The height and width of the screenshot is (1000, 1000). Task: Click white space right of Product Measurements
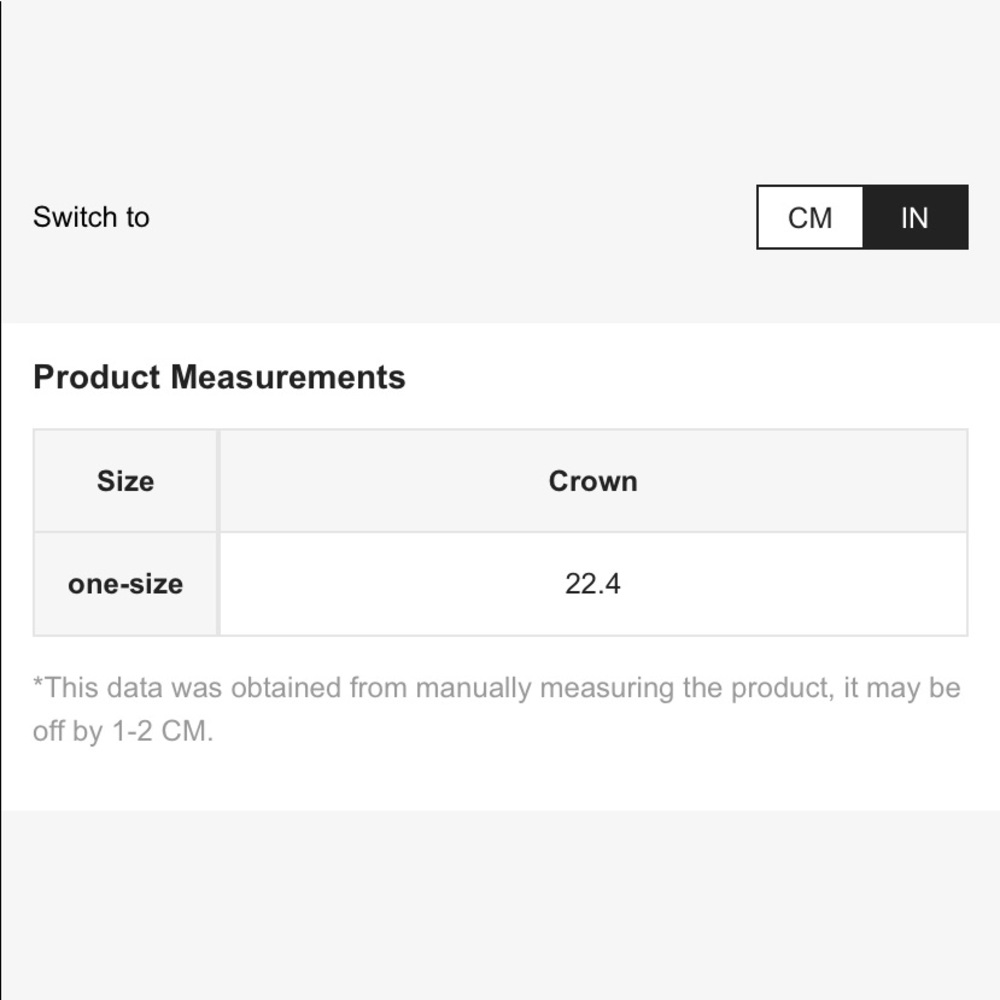click(689, 377)
